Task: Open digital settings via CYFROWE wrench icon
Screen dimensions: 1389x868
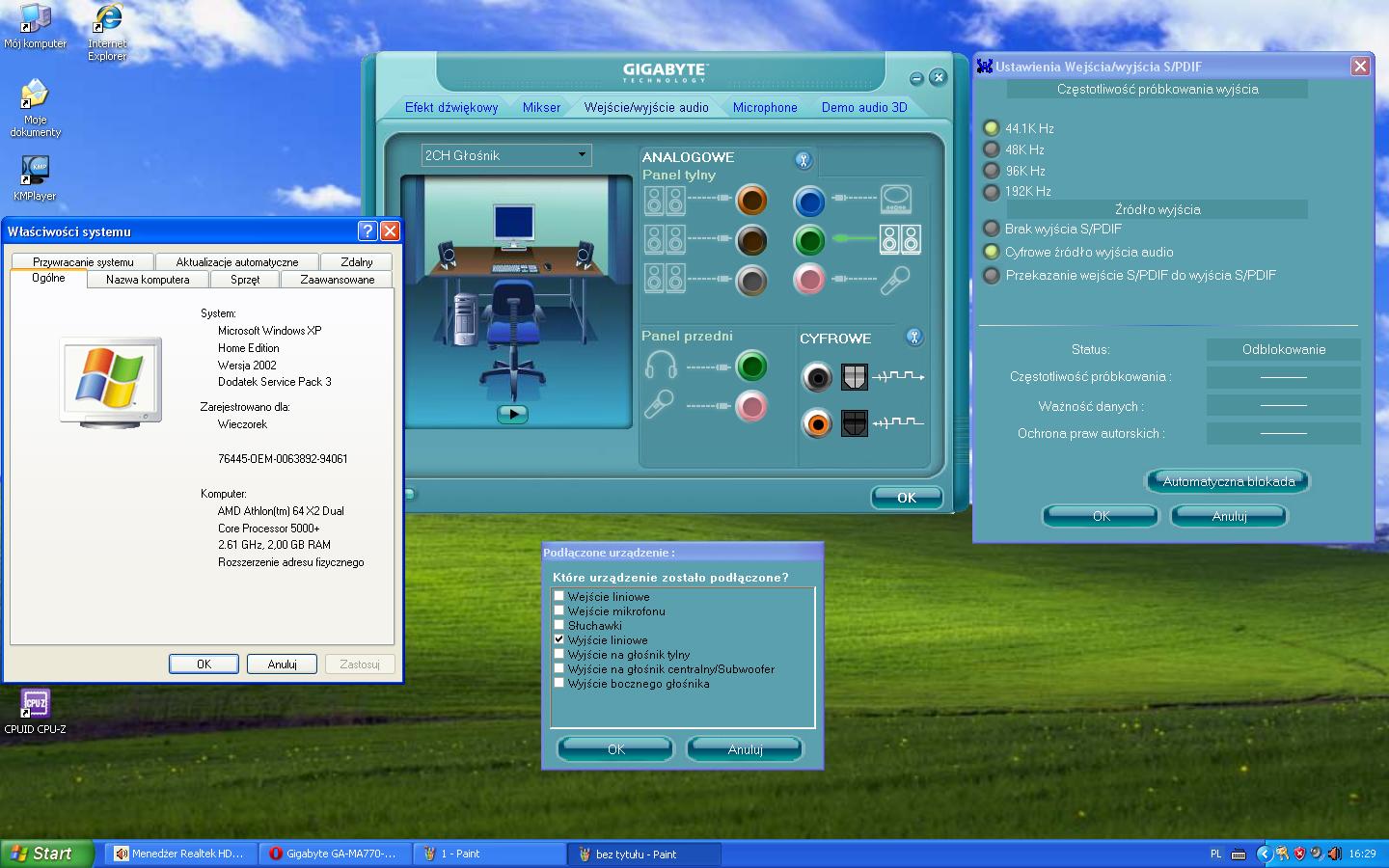Action: (x=914, y=337)
